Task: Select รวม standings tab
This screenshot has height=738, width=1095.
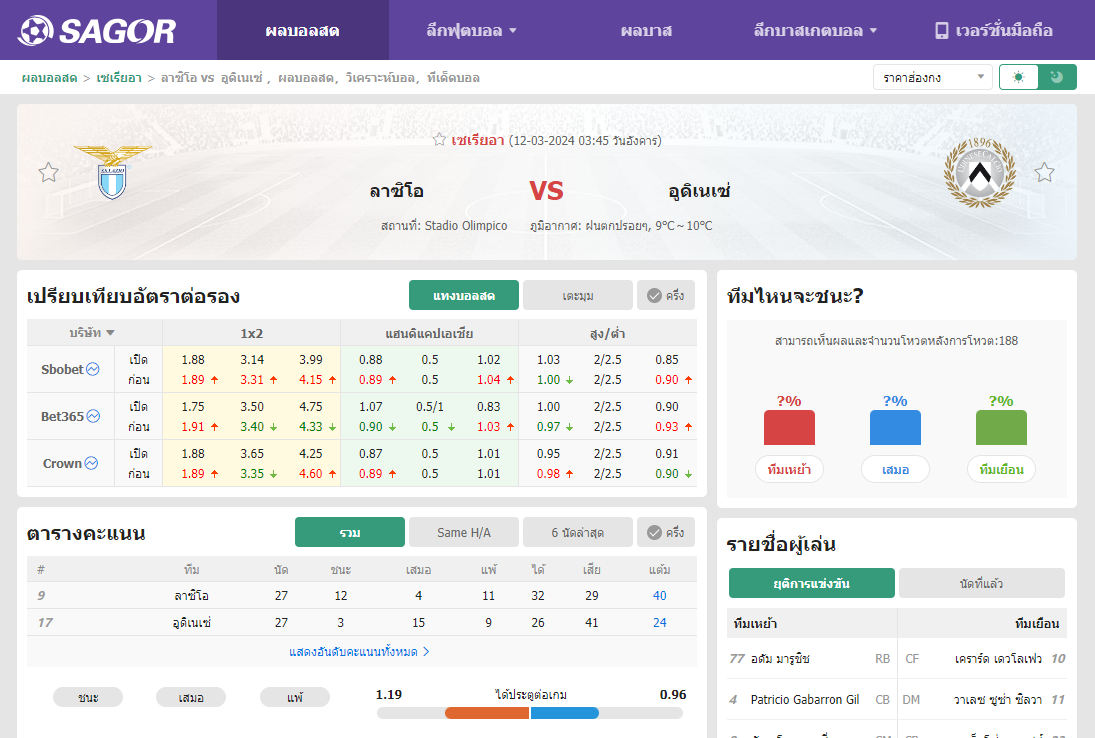Action: 350,532
